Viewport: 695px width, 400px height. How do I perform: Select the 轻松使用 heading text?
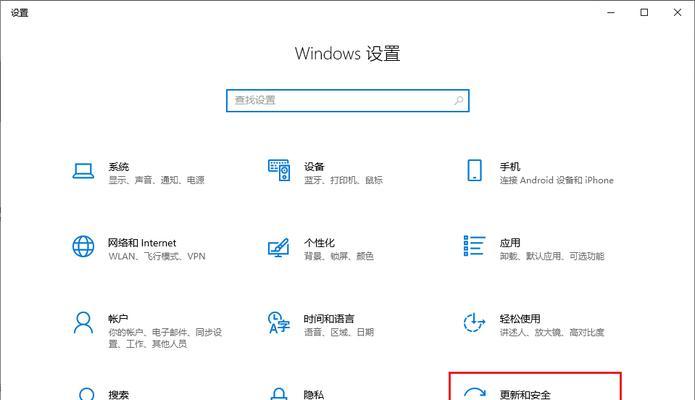(x=520, y=319)
